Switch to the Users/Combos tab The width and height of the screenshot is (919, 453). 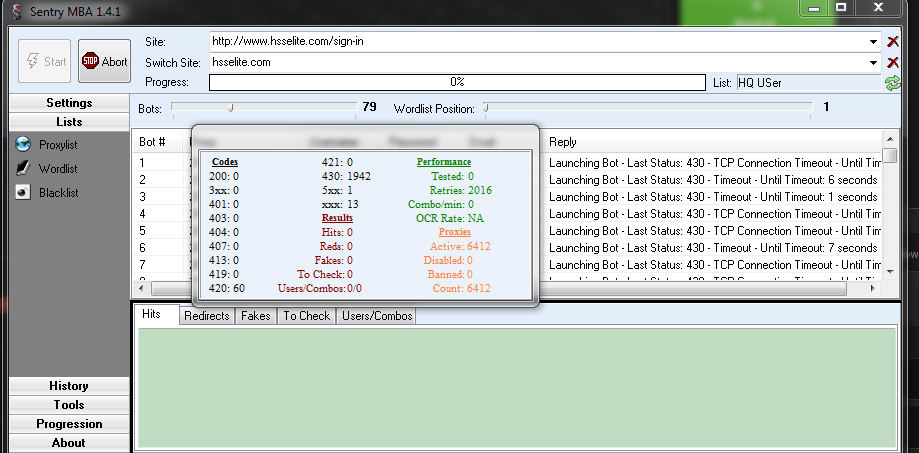377,316
